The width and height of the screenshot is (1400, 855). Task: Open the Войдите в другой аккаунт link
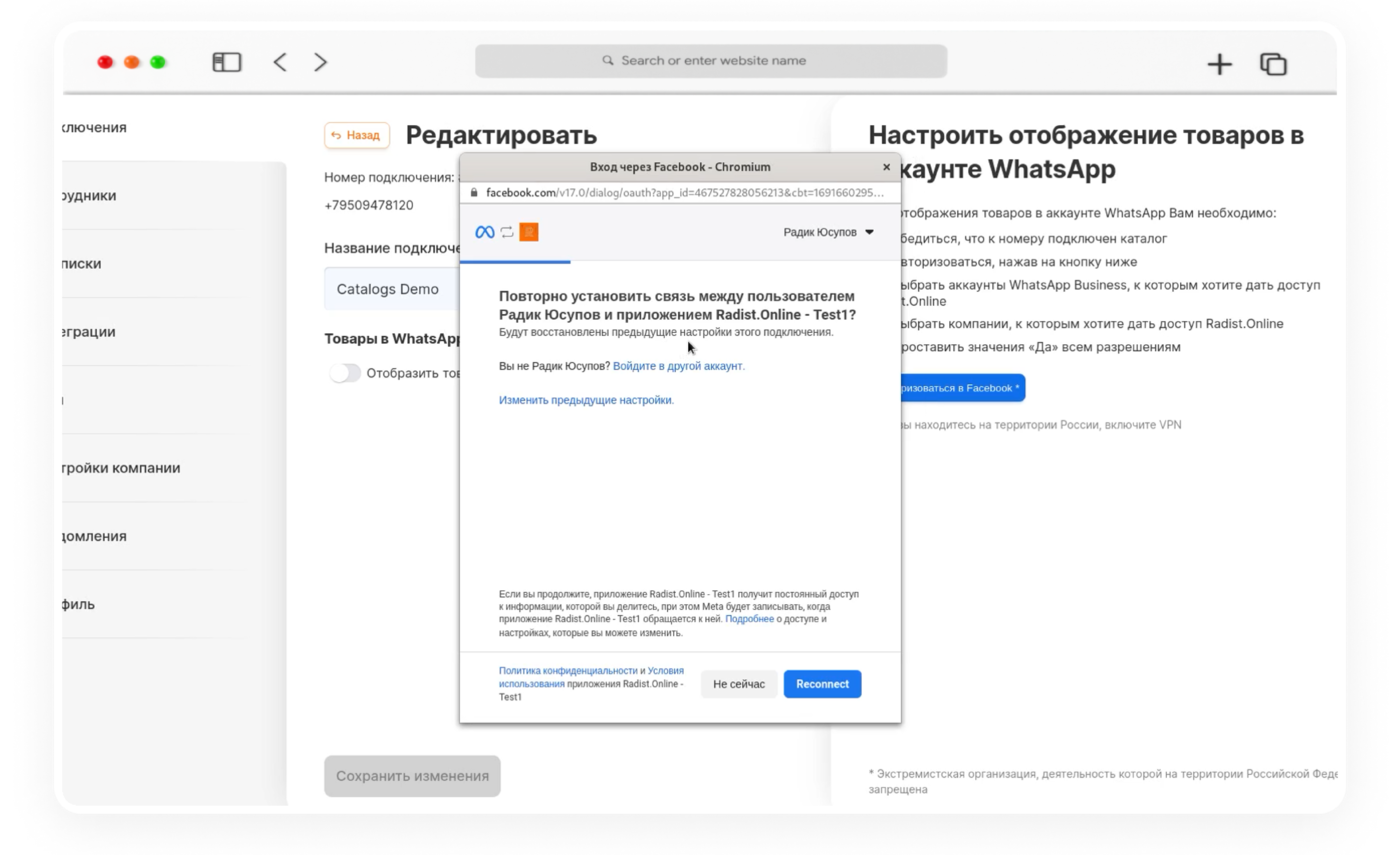tap(679, 366)
